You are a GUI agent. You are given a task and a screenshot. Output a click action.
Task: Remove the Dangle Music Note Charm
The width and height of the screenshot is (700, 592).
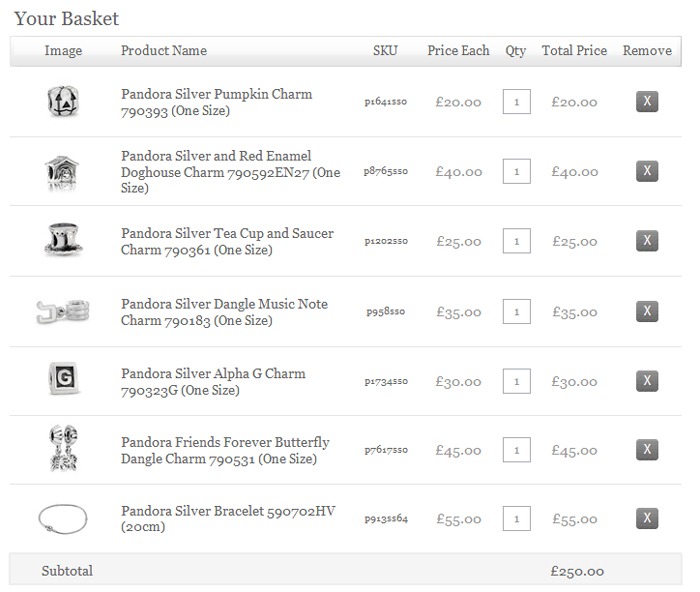point(646,312)
